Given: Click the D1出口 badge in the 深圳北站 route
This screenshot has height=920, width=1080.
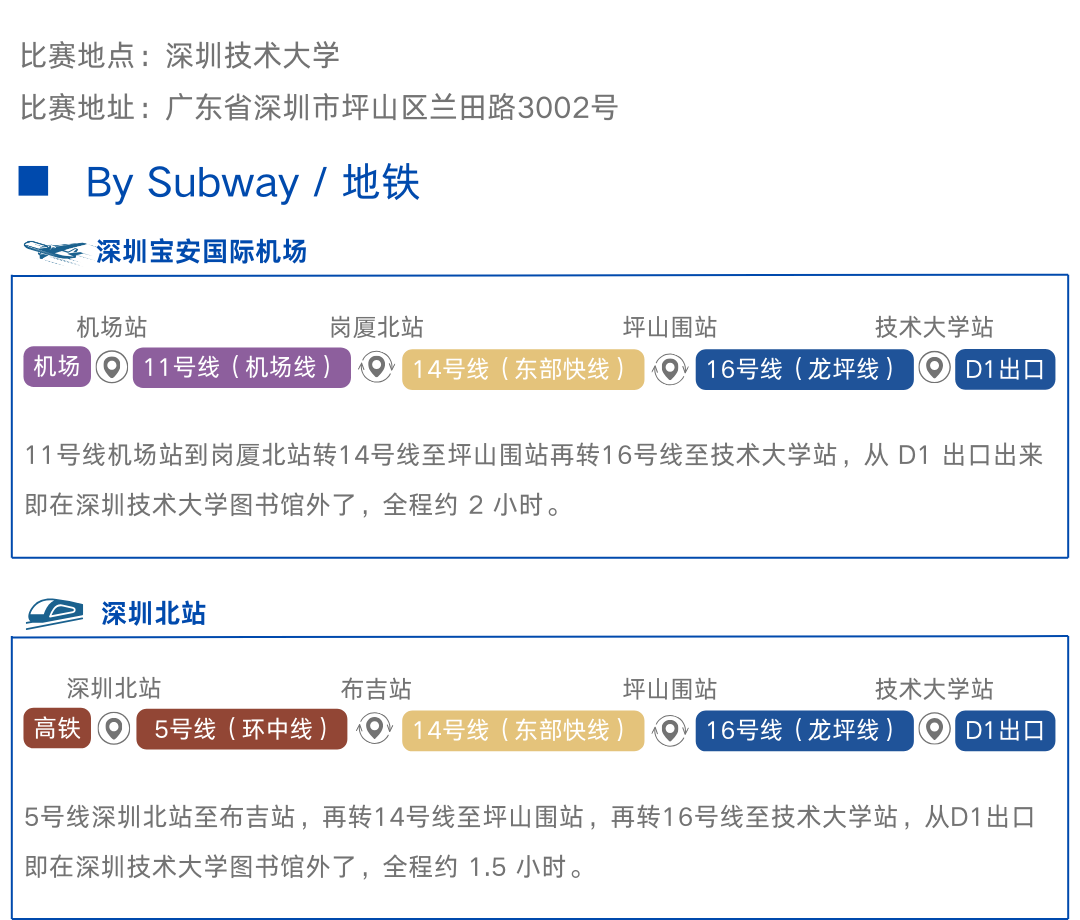Looking at the screenshot, I should coord(1005,731).
